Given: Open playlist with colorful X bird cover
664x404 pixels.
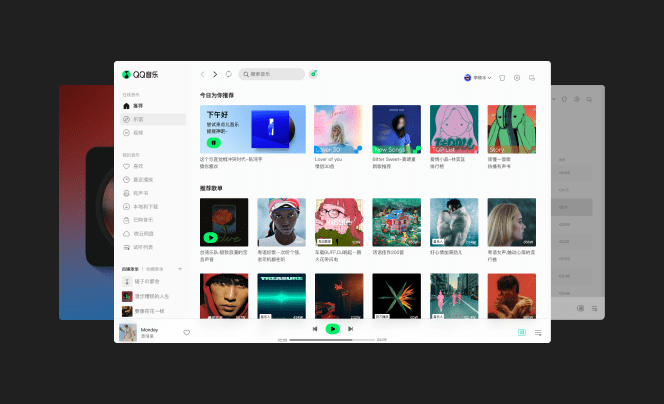Looking at the screenshot, I should point(396,296).
